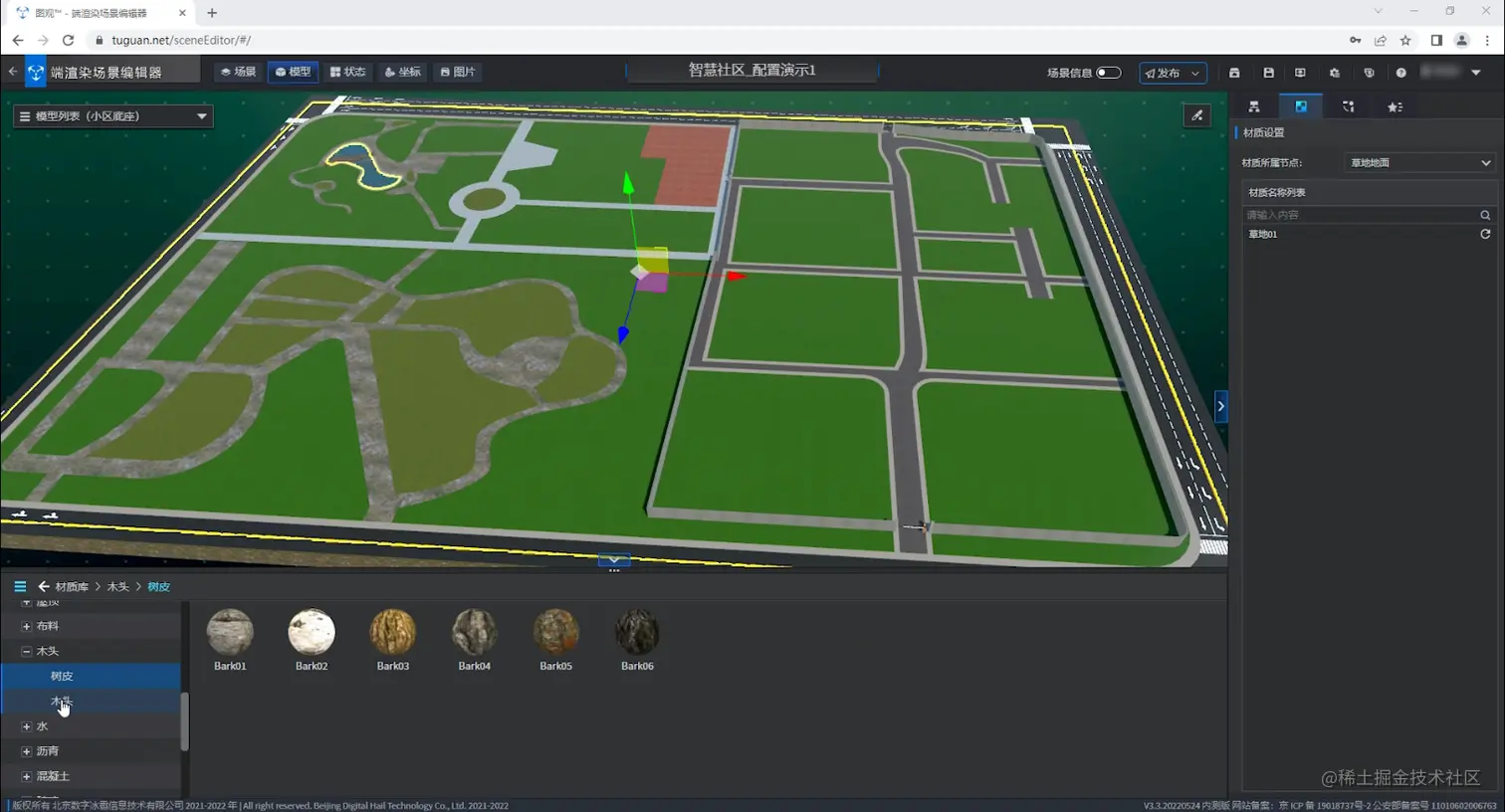This screenshot has width=1505, height=812.
Task: Click the shield screen icon in toolbar
Action: click(1369, 73)
